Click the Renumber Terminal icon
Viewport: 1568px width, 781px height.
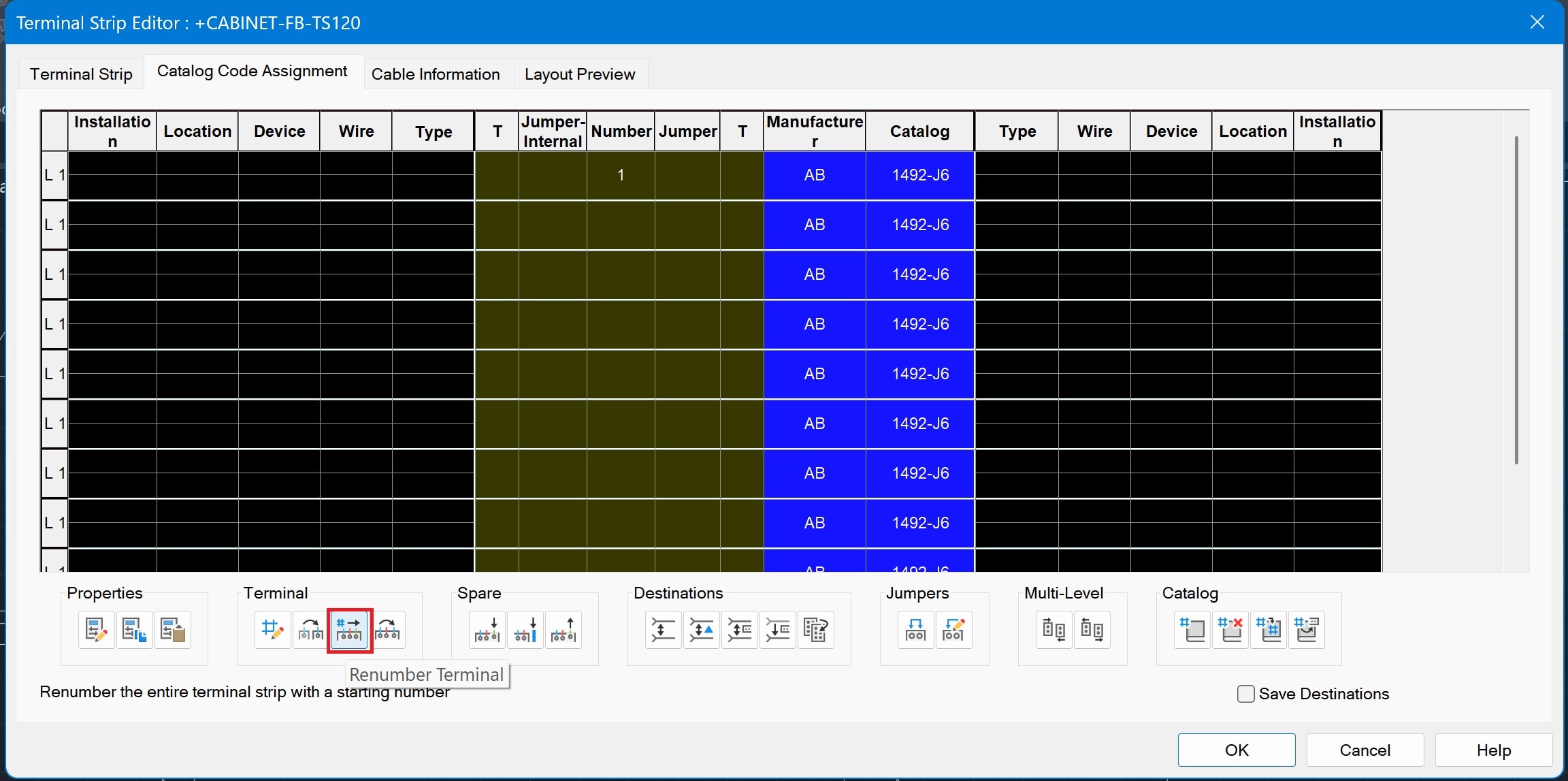[349, 630]
